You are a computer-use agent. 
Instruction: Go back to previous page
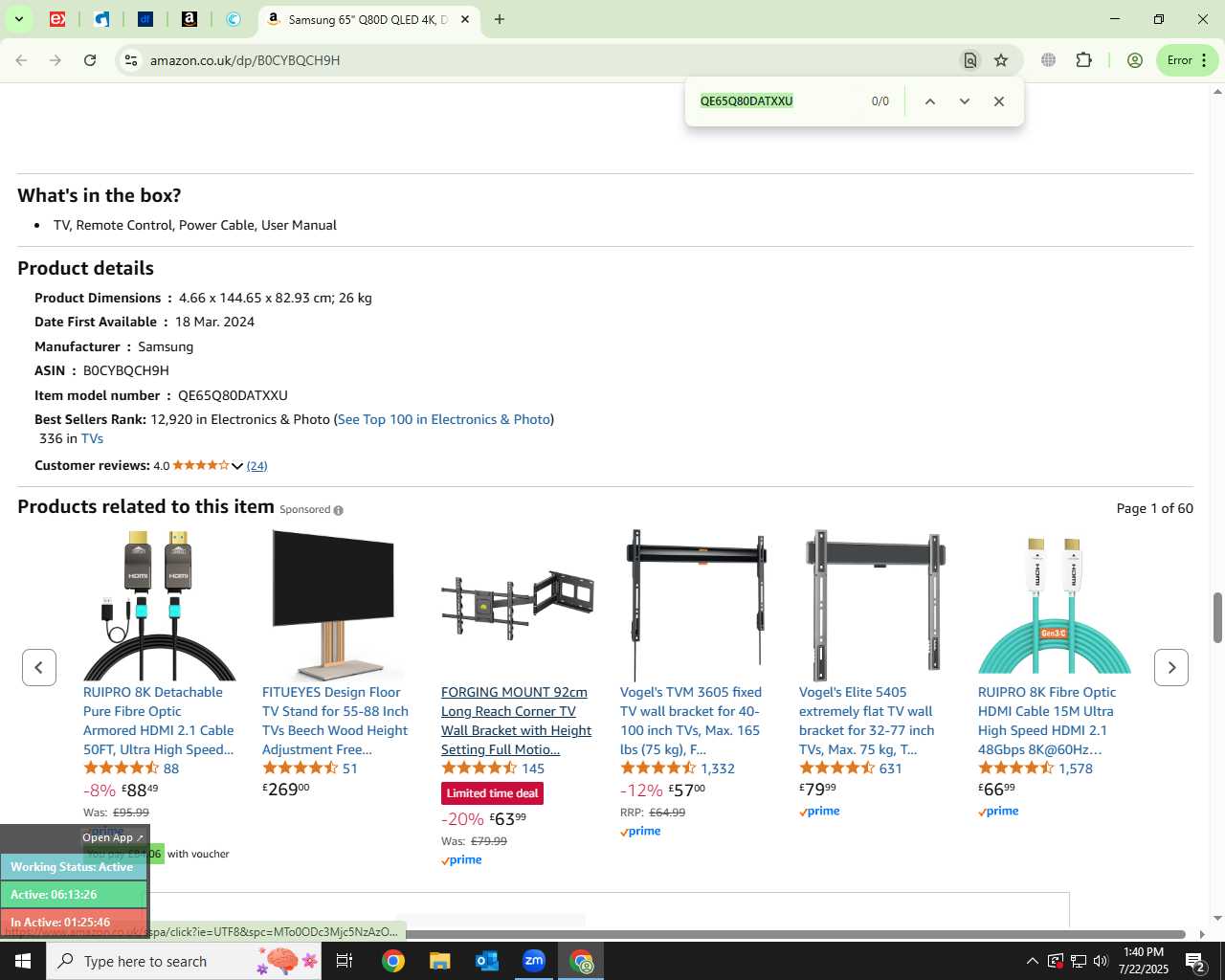point(21,60)
